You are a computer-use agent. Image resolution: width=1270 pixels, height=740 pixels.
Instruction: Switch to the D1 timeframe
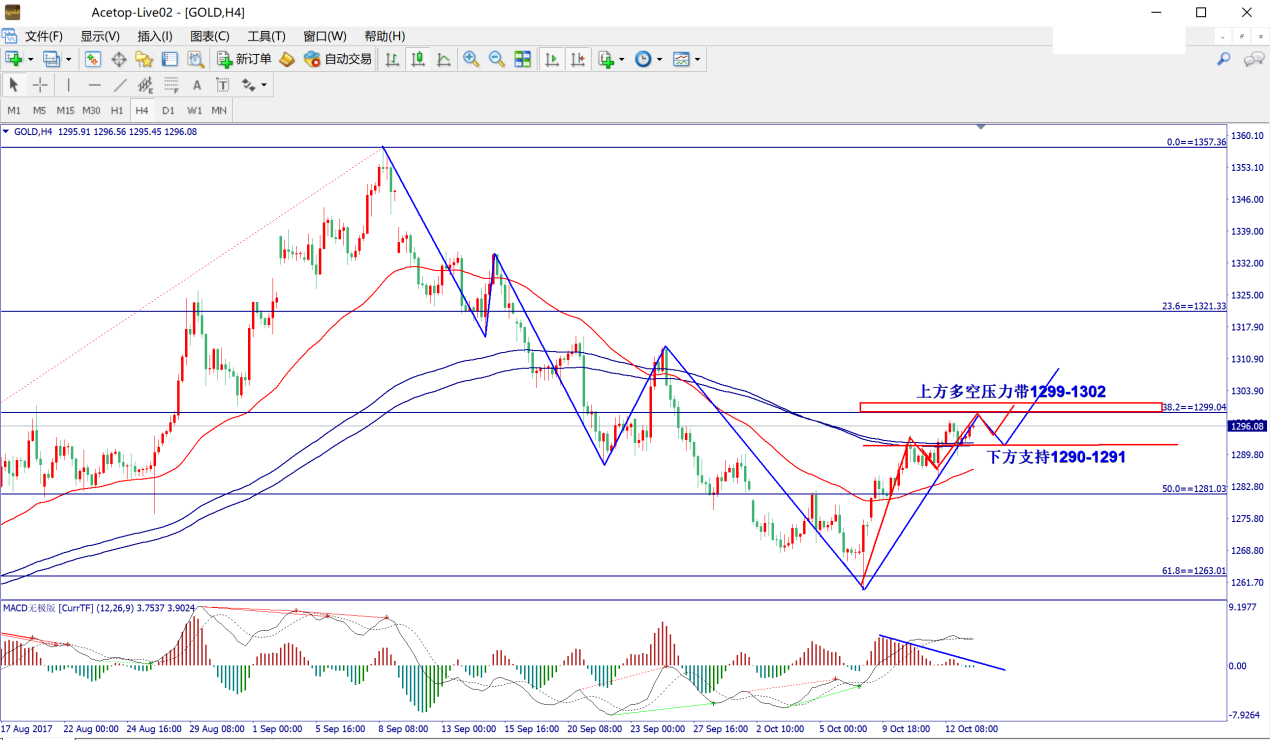click(168, 110)
